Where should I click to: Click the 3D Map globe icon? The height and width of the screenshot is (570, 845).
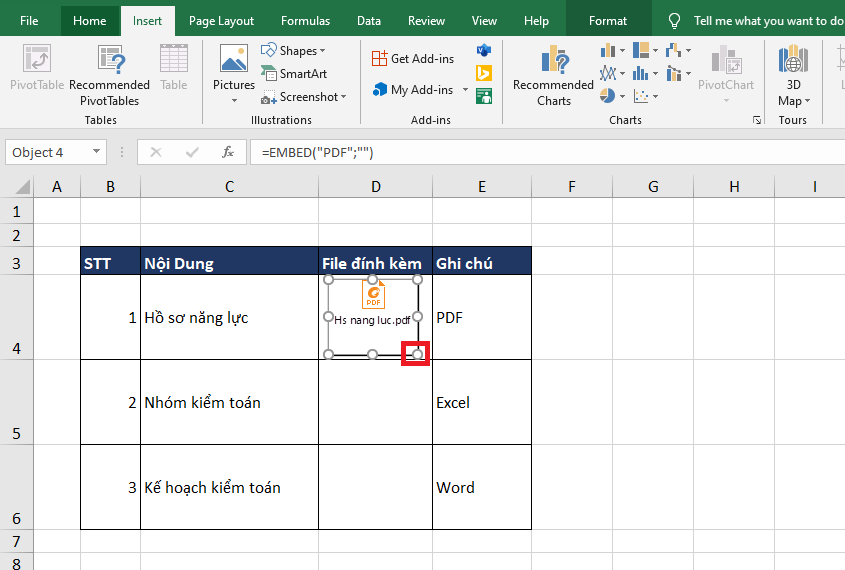coord(793,59)
